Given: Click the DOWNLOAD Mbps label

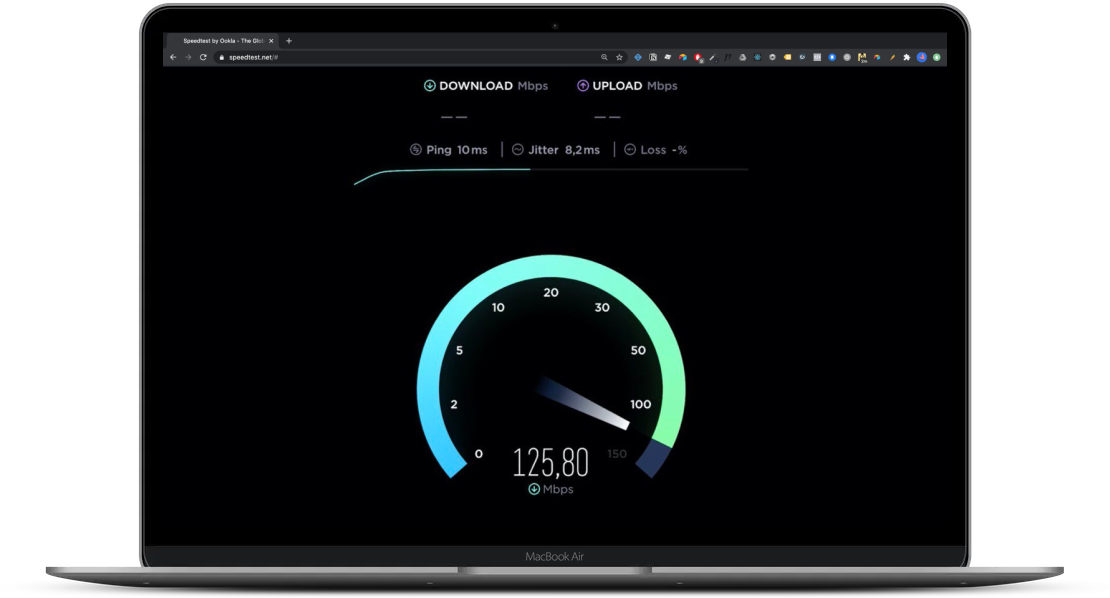Looking at the screenshot, I should point(493,86).
